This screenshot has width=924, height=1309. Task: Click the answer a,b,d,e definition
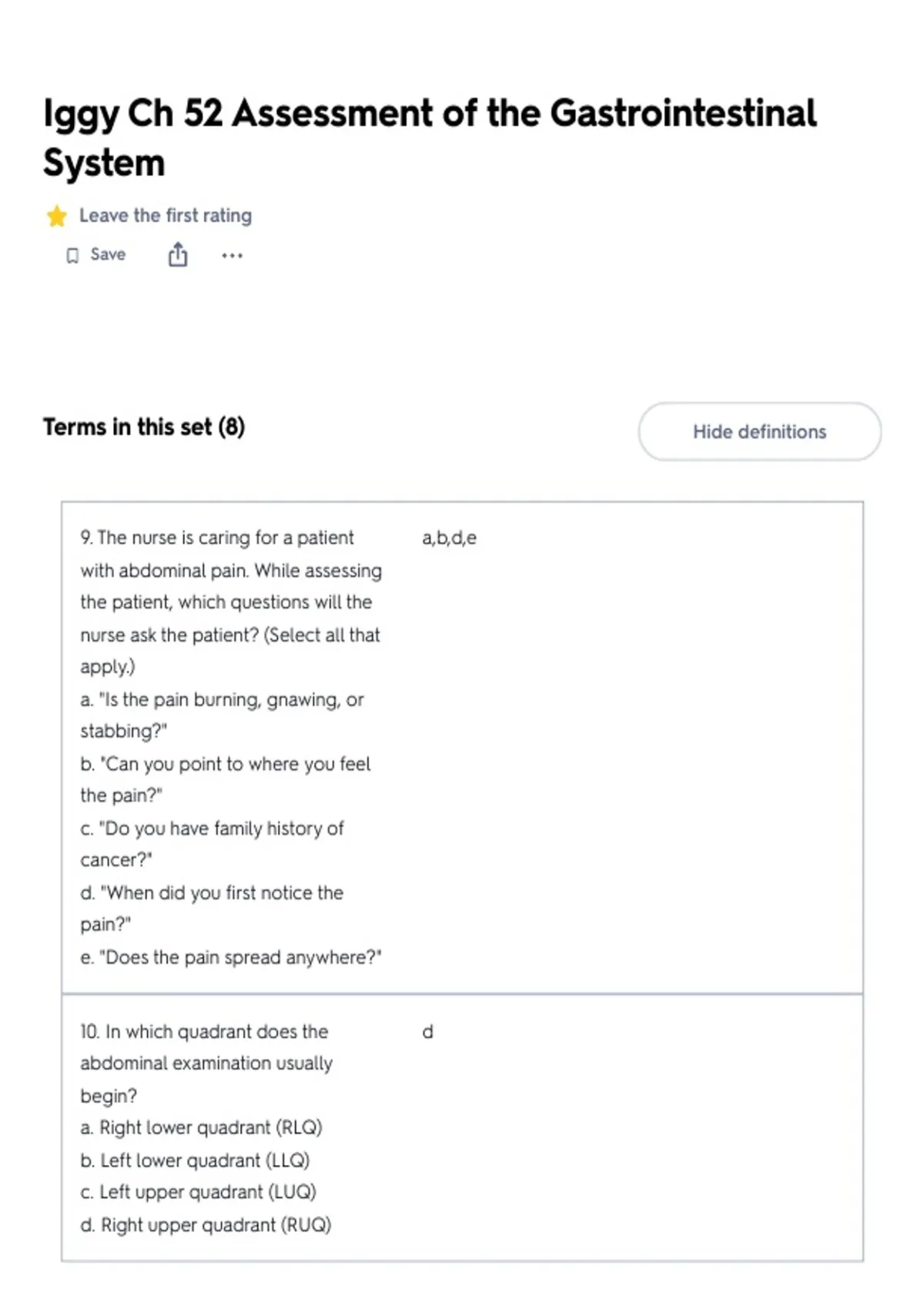click(449, 538)
